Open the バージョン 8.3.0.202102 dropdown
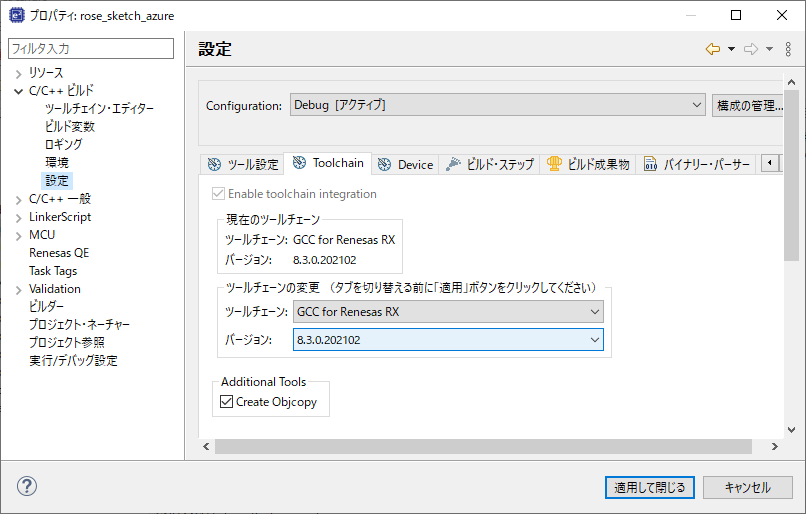This screenshot has height=514, width=806. click(x=448, y=340)
